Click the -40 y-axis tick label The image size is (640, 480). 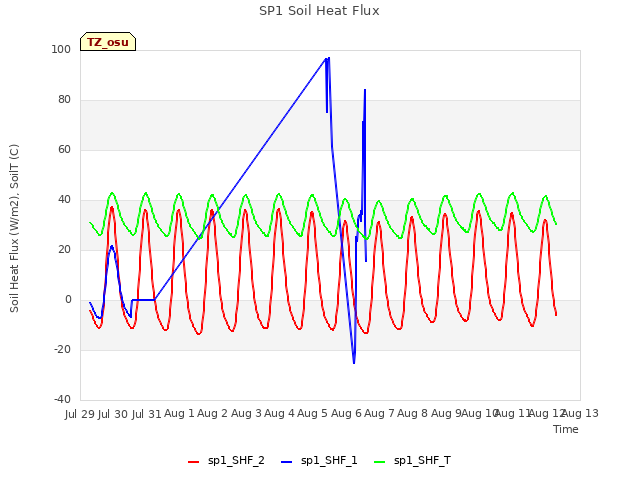[x=62, y=400]
